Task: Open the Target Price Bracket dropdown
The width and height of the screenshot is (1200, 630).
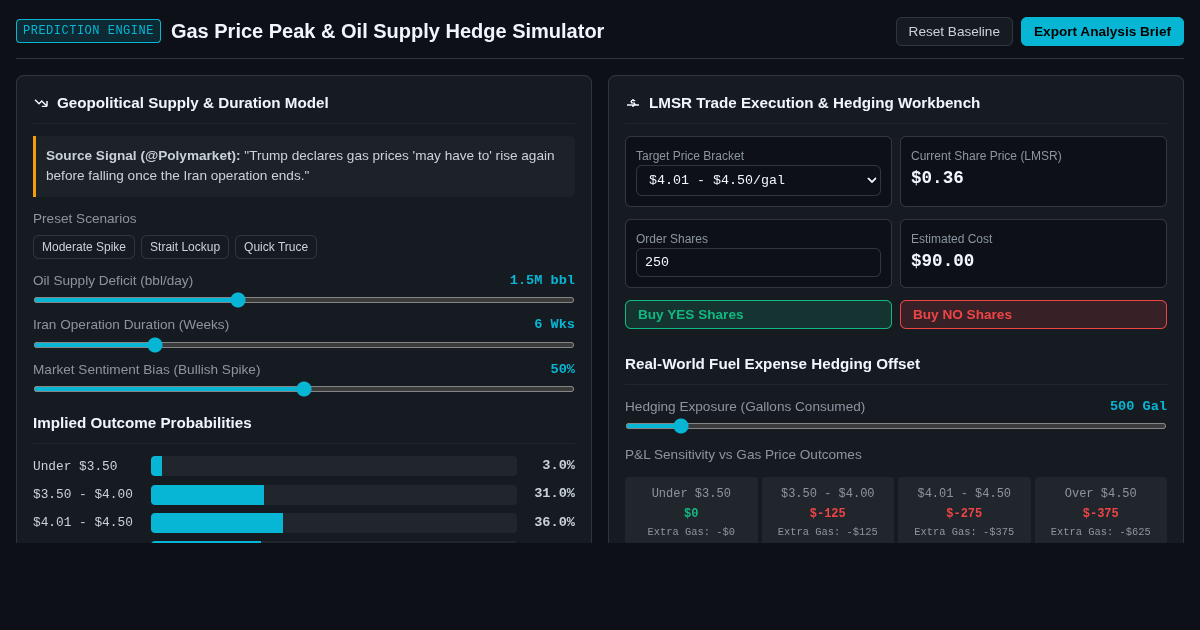Action: (x=758, y=180)
